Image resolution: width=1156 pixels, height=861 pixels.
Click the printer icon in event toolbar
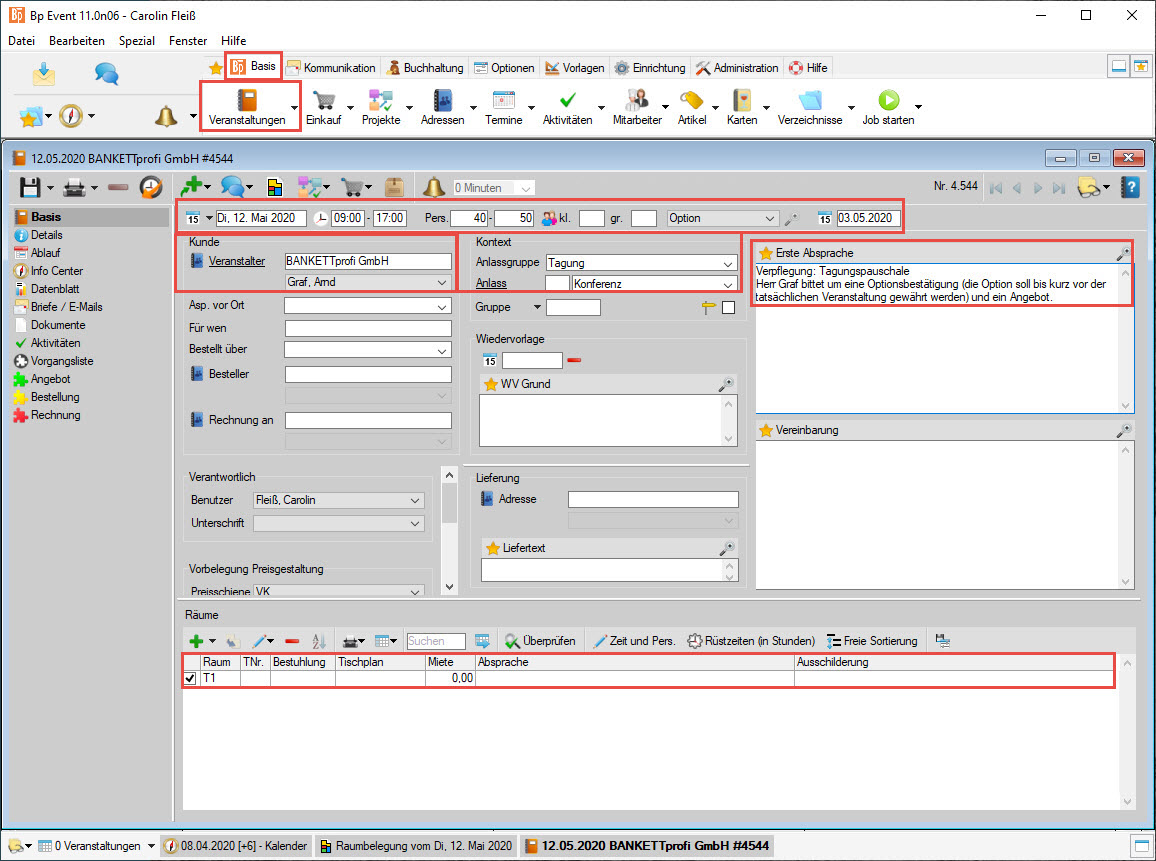[x=73, y=187]
